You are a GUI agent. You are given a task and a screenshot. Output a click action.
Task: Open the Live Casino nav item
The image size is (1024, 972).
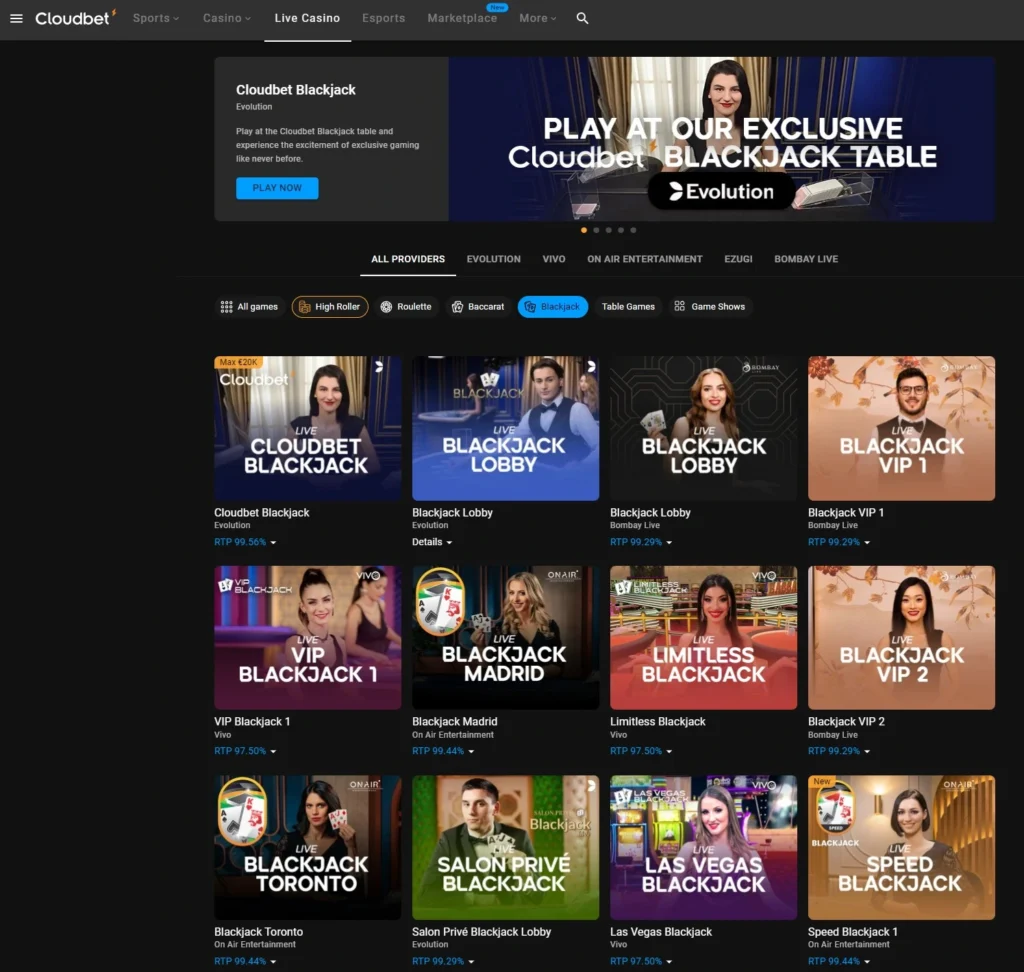[307, 18]
